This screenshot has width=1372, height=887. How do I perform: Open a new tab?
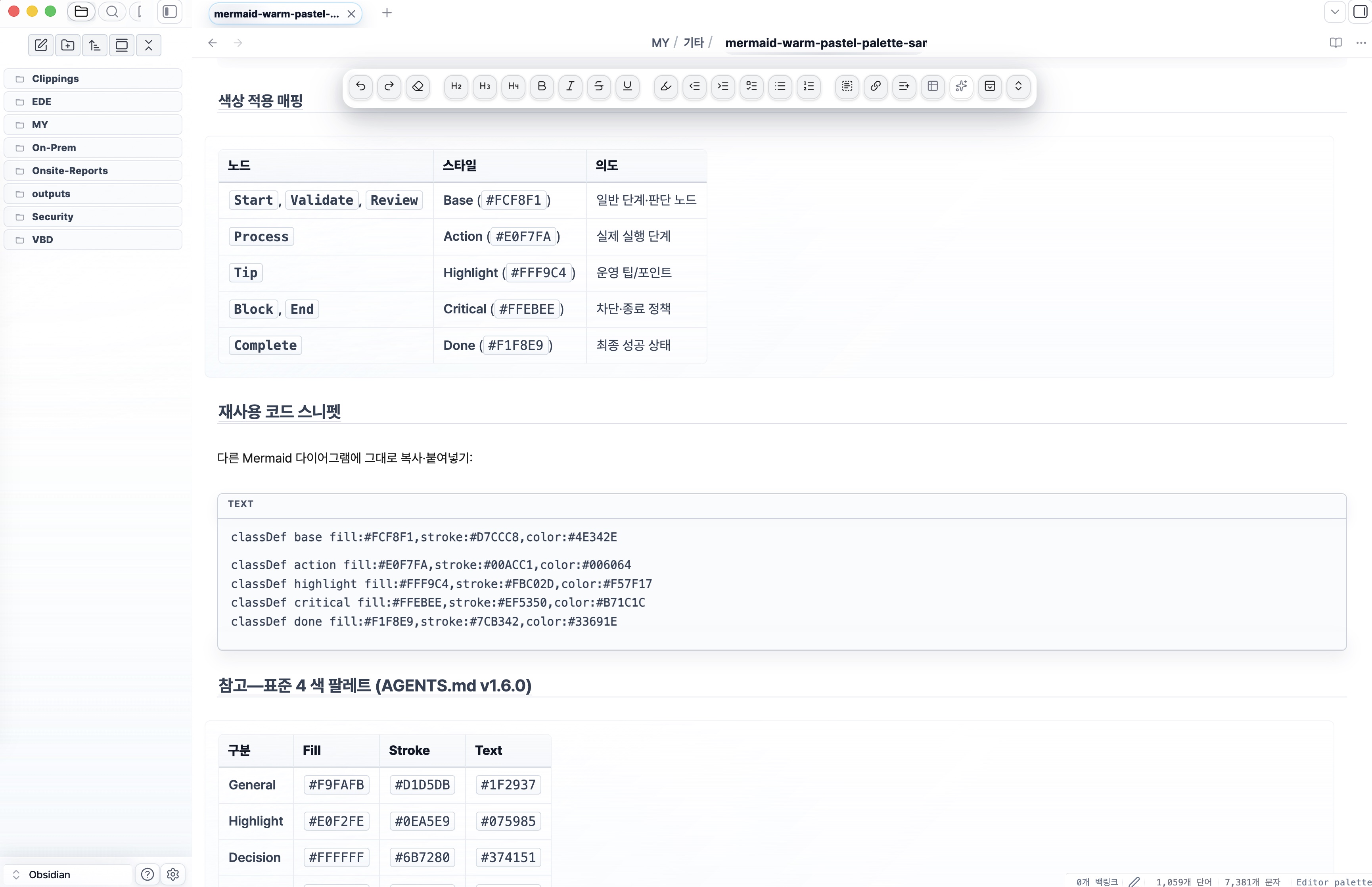coord(387,13)
